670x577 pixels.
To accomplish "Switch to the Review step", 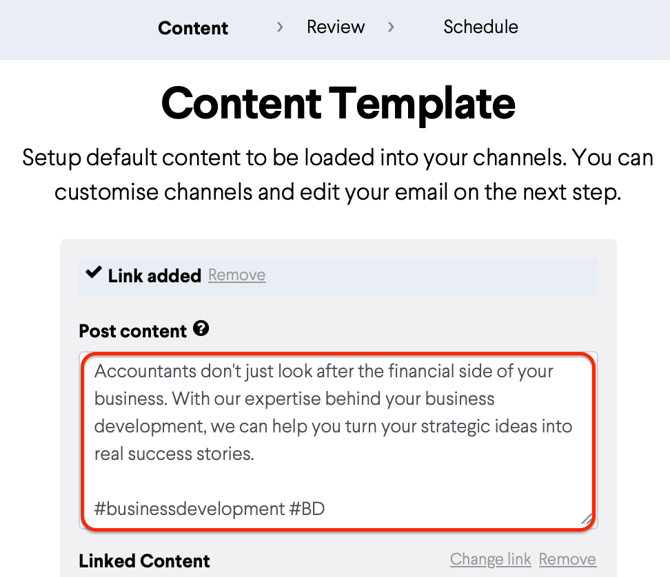I will 336,27.
